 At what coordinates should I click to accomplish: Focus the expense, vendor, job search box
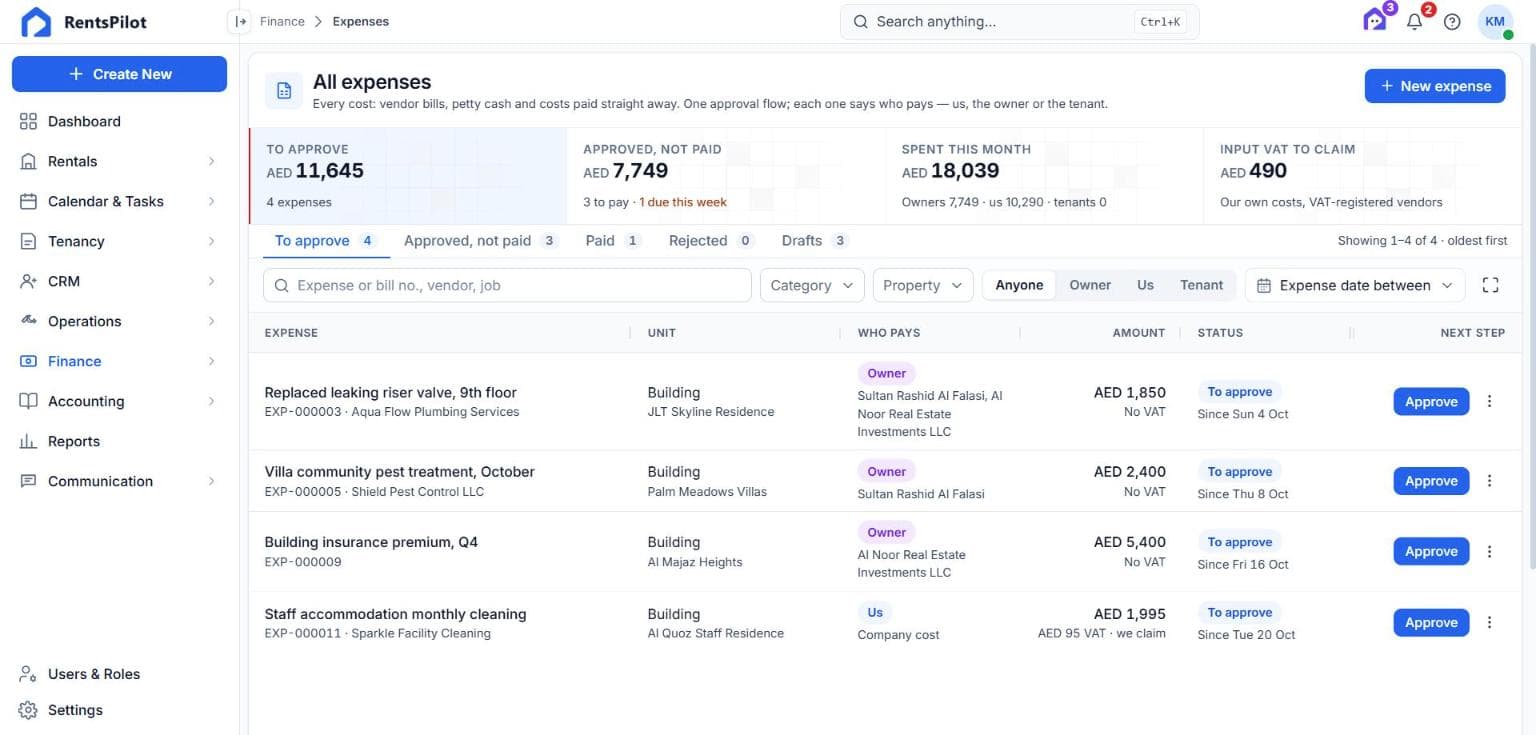pos(507,285)
